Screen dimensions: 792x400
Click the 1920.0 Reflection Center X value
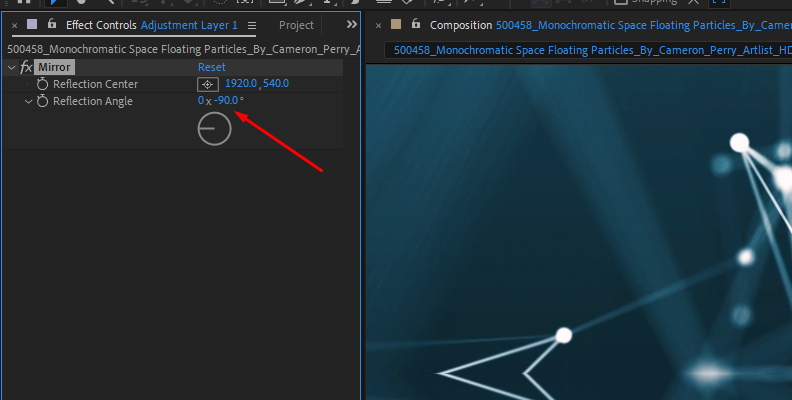tap(241, 83)
